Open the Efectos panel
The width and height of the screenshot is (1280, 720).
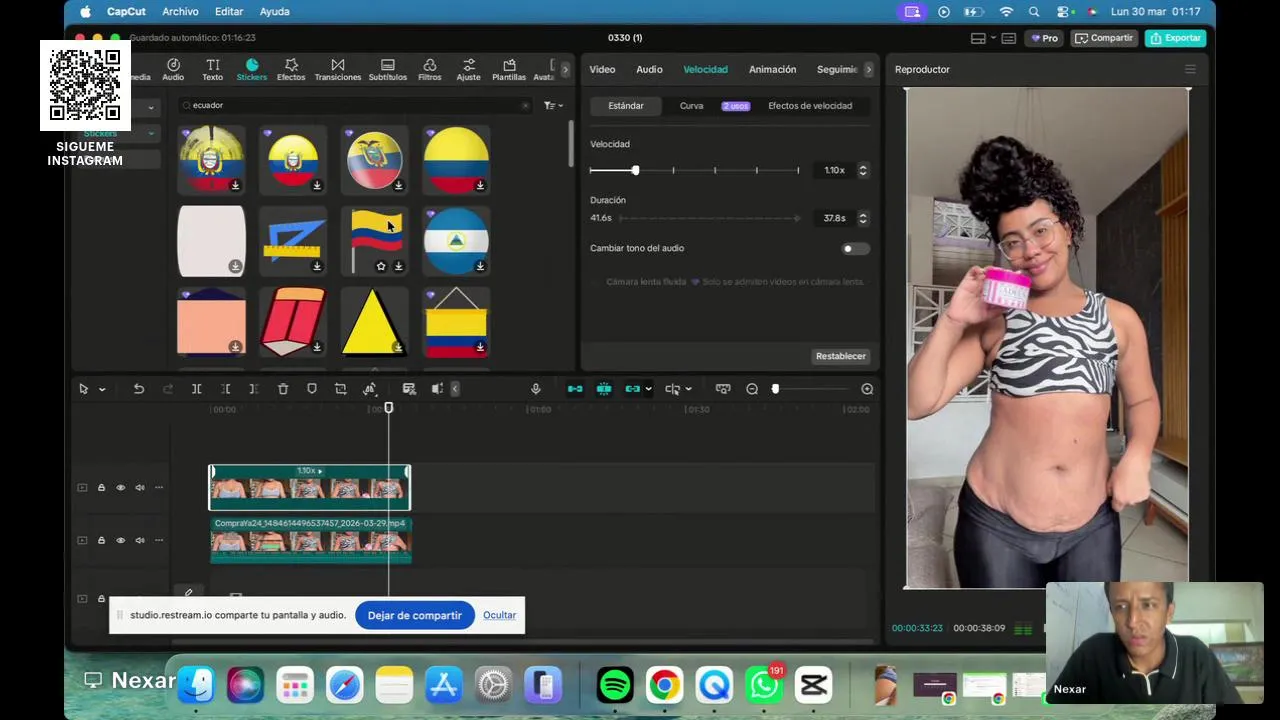pos(291,69)
